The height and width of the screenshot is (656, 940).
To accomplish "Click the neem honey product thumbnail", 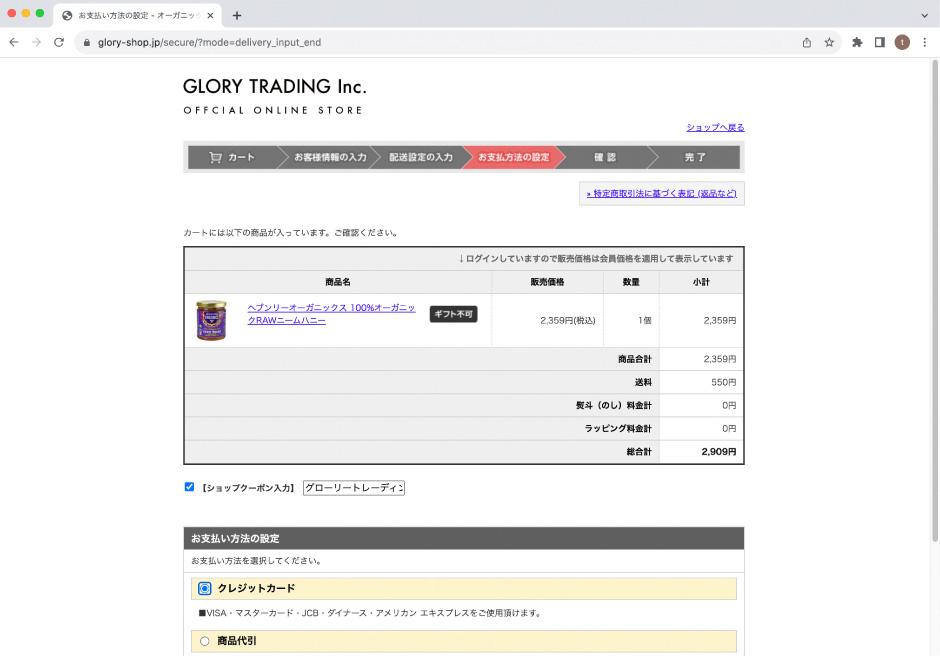I will pos(211,320).
